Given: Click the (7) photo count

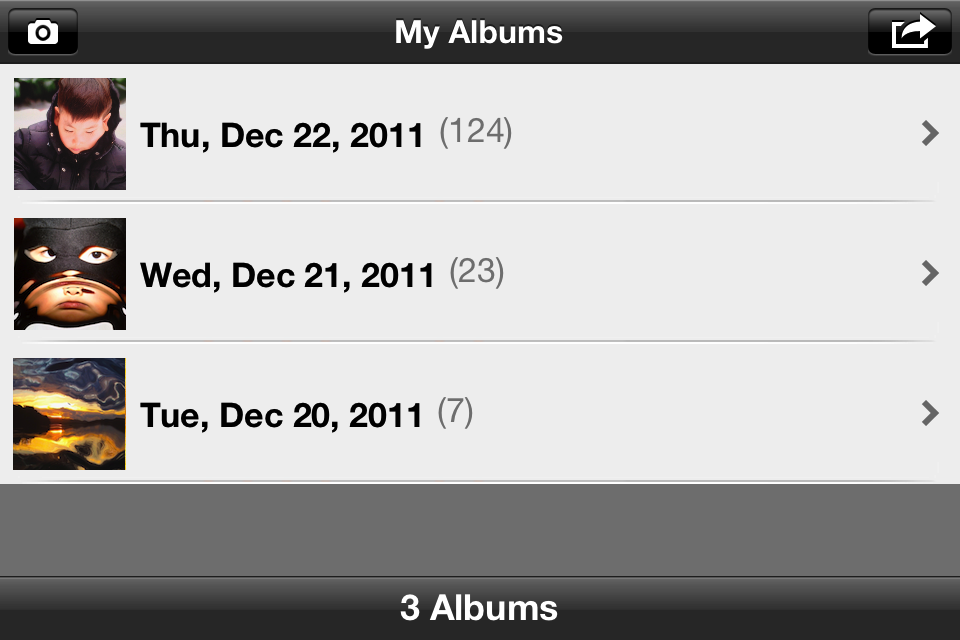Looking at the screenshot, I should click(455, 412).
